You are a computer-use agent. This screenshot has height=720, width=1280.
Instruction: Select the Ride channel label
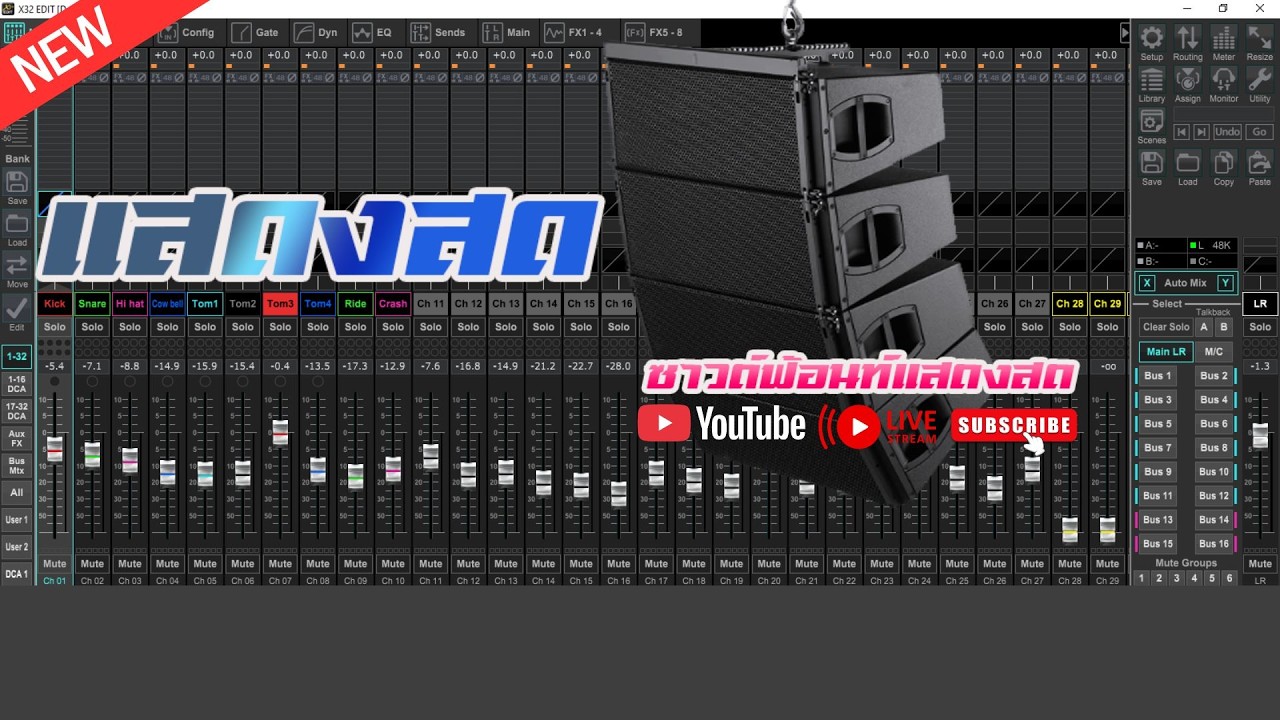355,304
